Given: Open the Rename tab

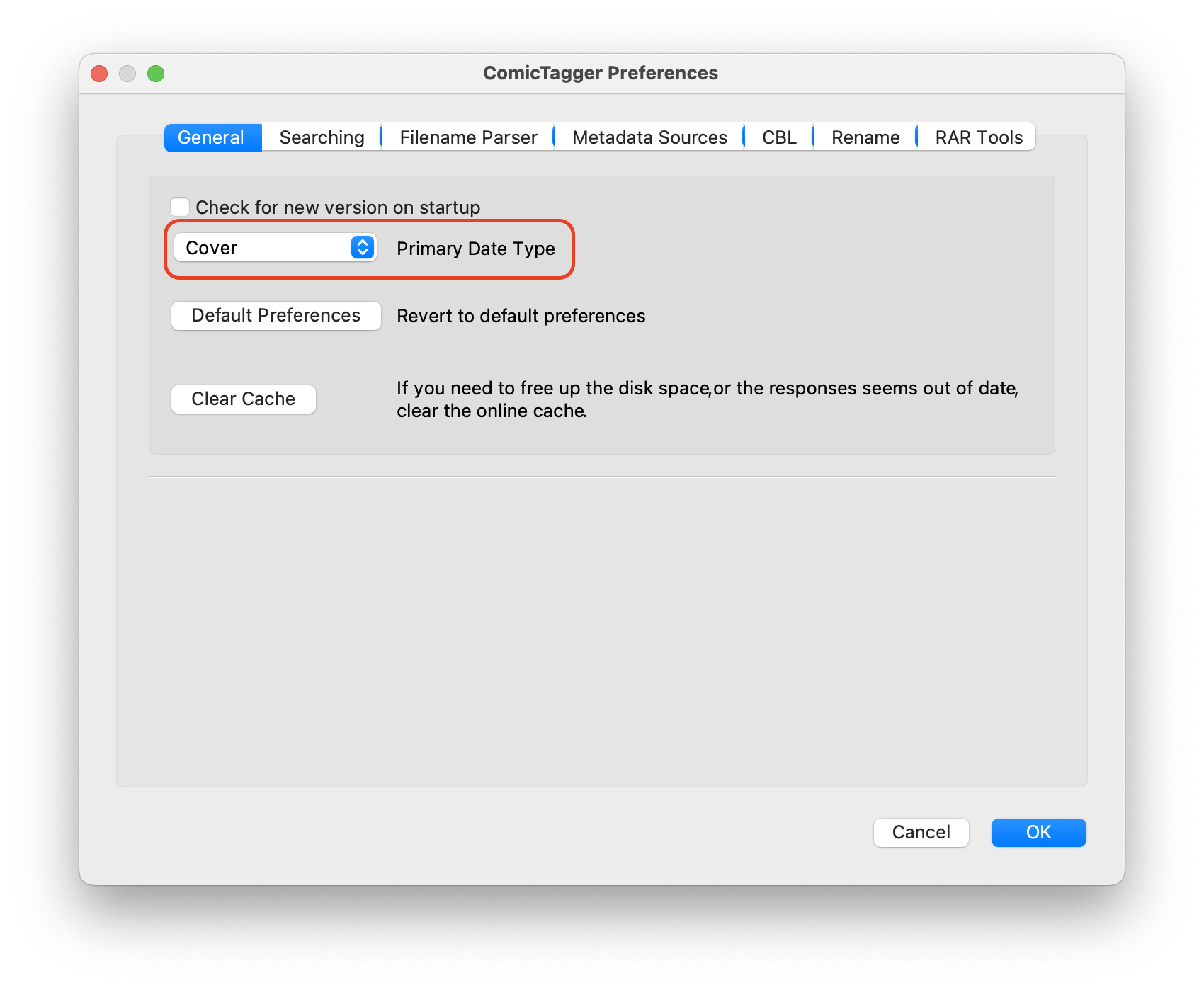Looking at the screenshot, I should 865,137.
